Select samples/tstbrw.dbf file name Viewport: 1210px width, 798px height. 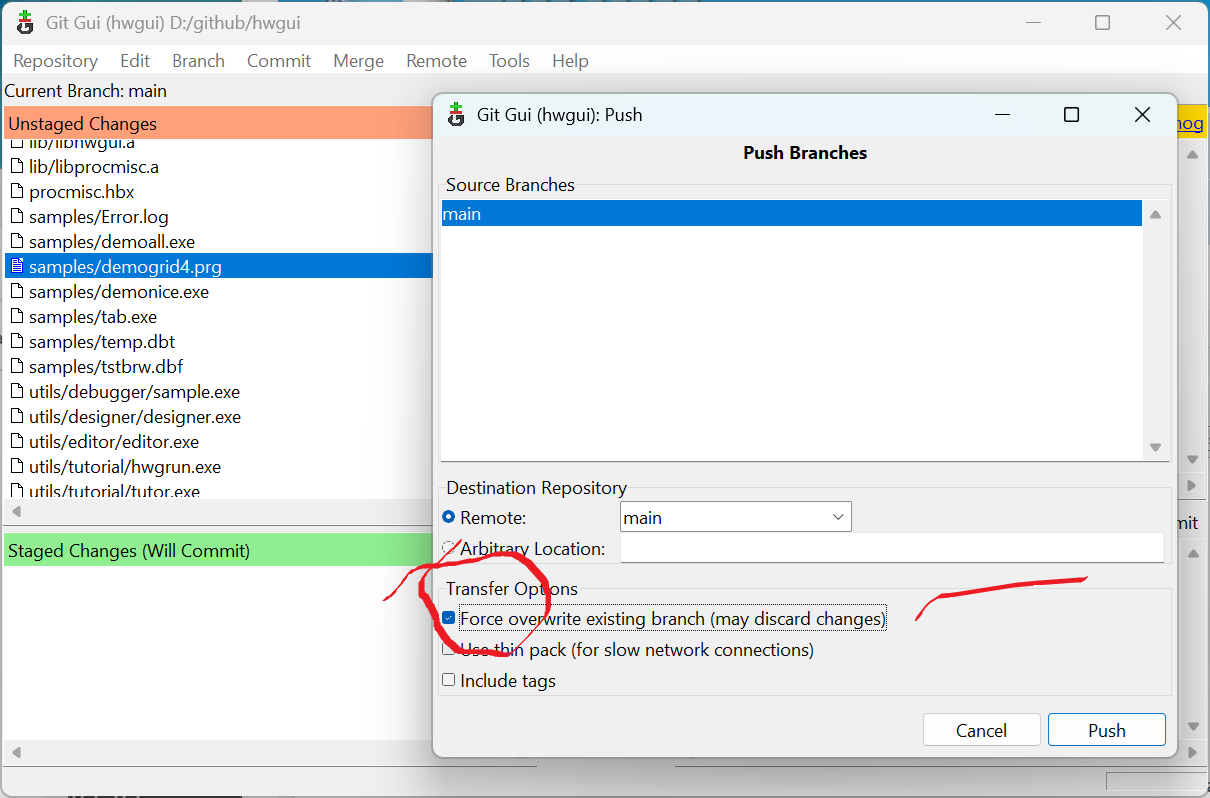[x=106, y=367]
